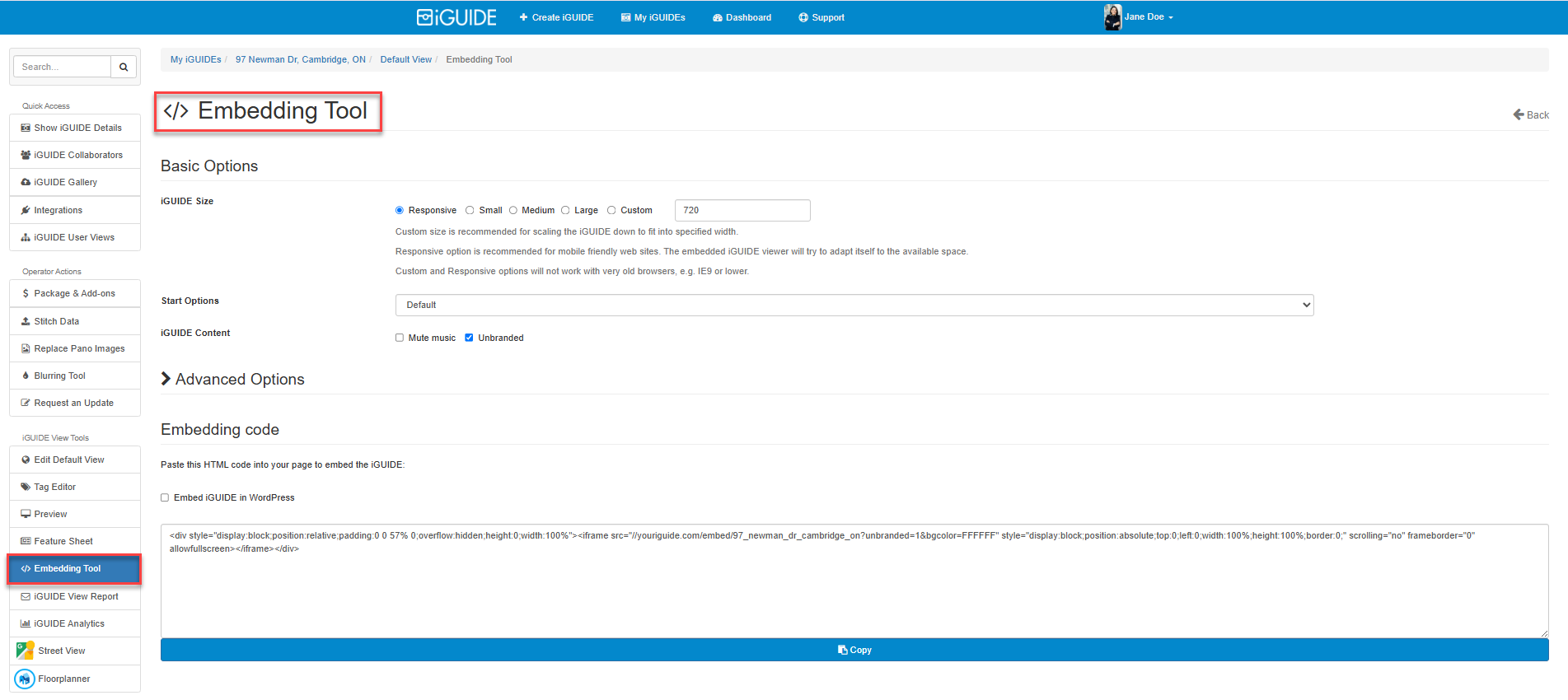Open Jane Doe profile avatar
Image resolution: width=1568 pixels, height=700 pixels.
point(1112,17)
